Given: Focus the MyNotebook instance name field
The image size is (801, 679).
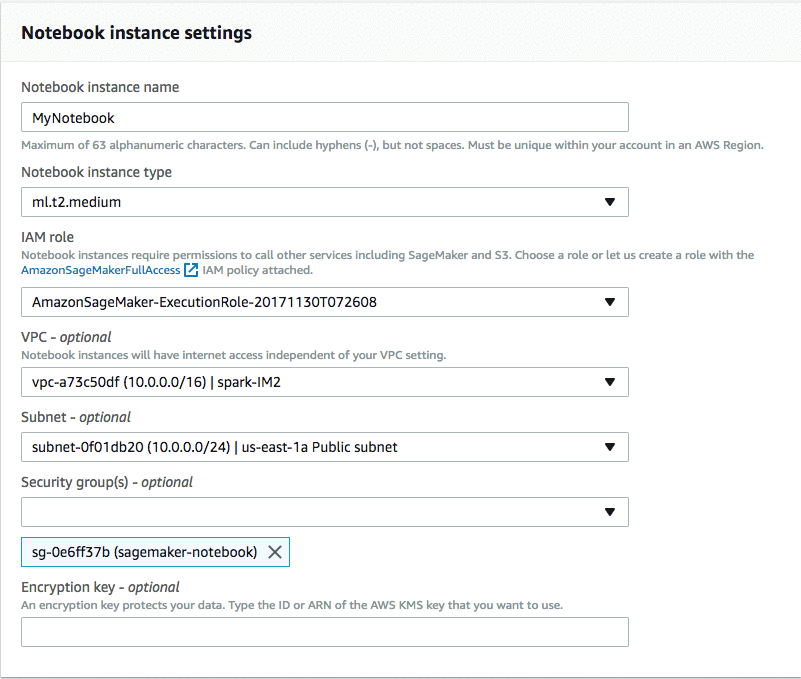Looking at the screenshot, I should point(324,118).
